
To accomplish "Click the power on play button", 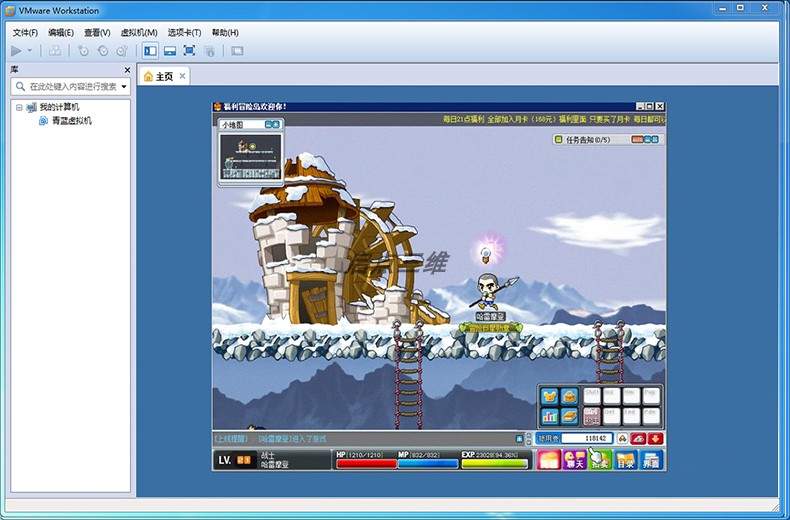I will (17, 50).
